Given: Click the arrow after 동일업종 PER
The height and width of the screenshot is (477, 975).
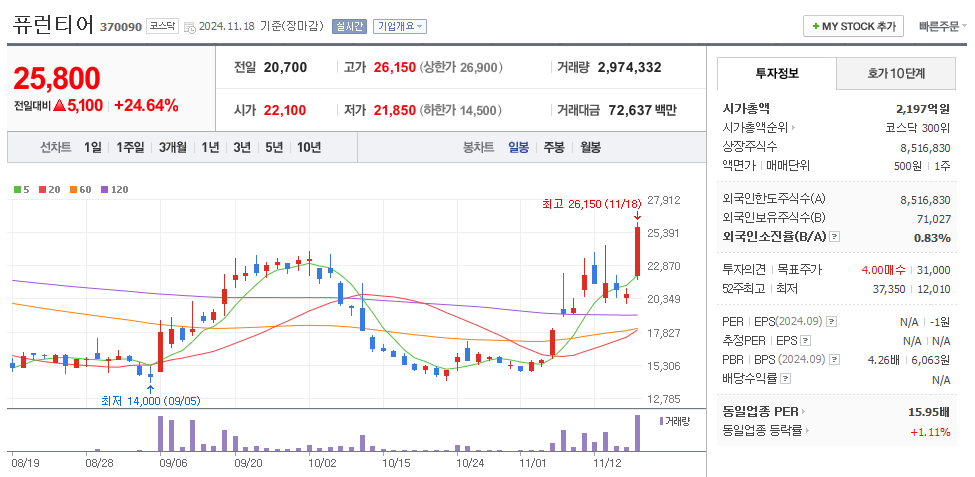Looking at the screenshot, I should point(803,412).
